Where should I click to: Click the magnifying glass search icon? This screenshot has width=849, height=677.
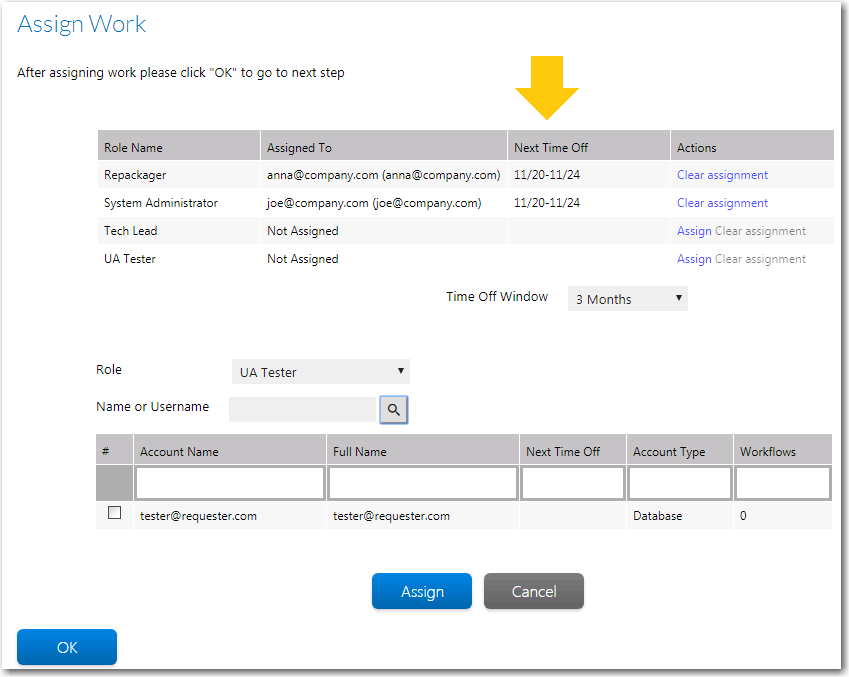[x=393, y=409]
